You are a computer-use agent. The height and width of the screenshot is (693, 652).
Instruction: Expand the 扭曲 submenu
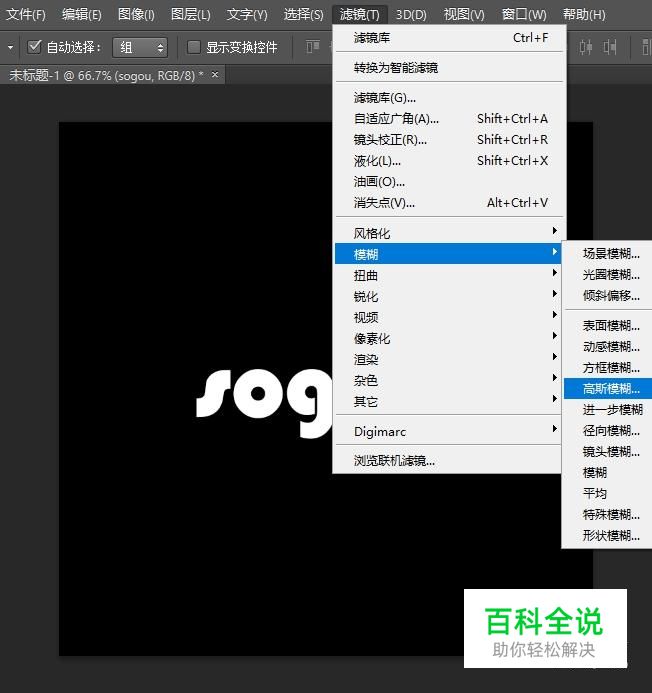tap(448, 275)
